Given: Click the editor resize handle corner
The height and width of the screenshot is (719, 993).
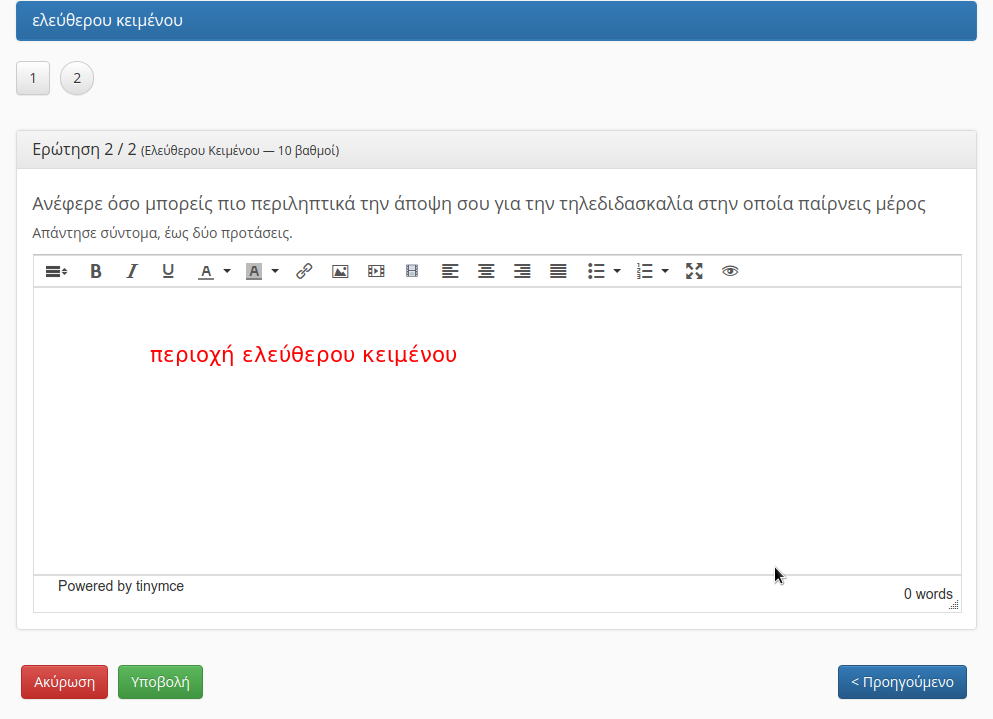Looking at the screenshot, I should [954, 605].
